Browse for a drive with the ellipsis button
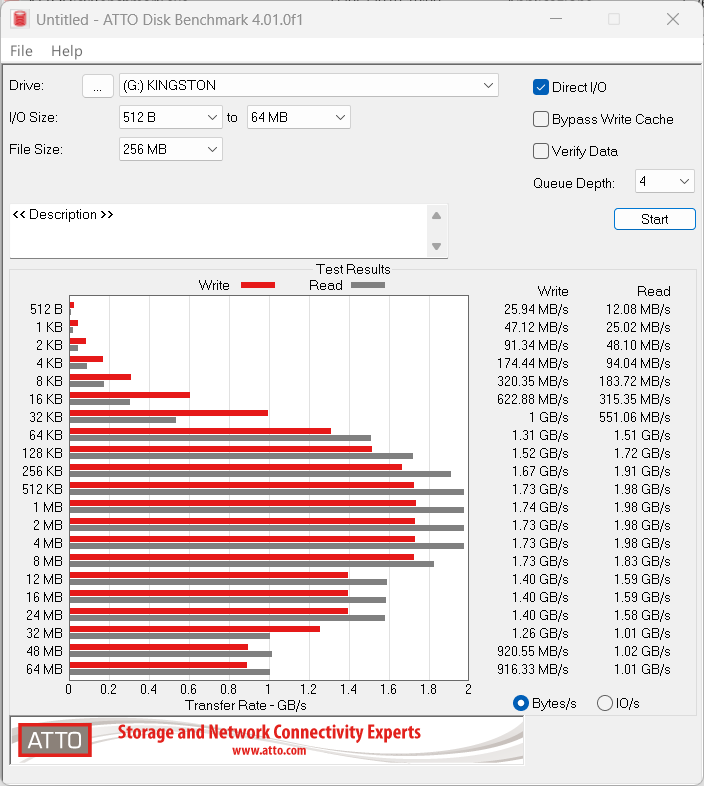 tap(98, 86)
